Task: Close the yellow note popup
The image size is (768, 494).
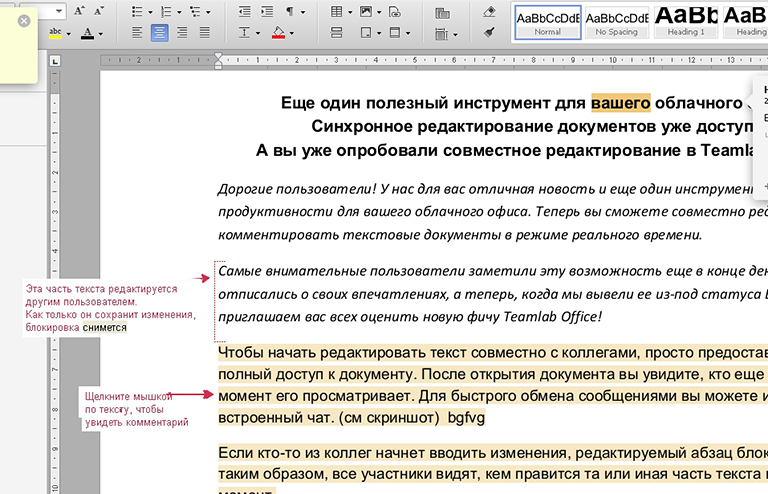Action: click(x=24, y=21)
